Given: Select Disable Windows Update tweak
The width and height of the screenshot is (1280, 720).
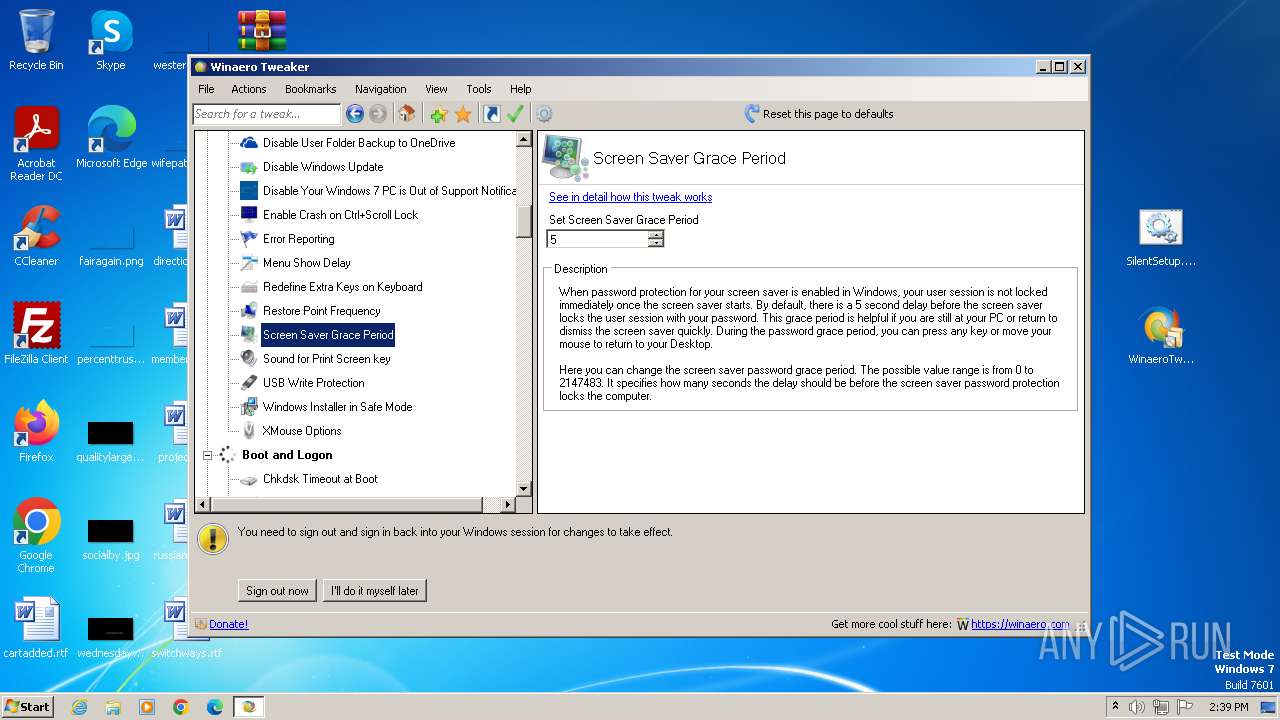Looking at the screenshot, I should coord(323,167).
